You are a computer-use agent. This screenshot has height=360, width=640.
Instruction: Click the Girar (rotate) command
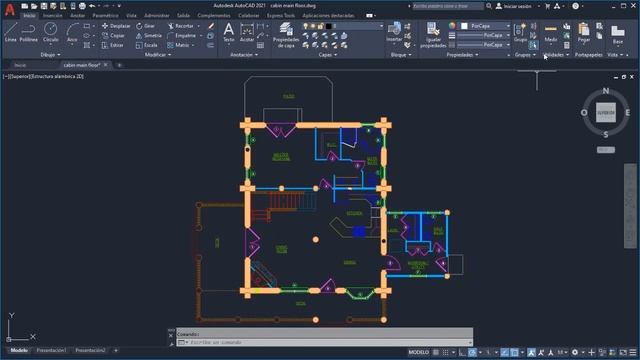(146, 26)
